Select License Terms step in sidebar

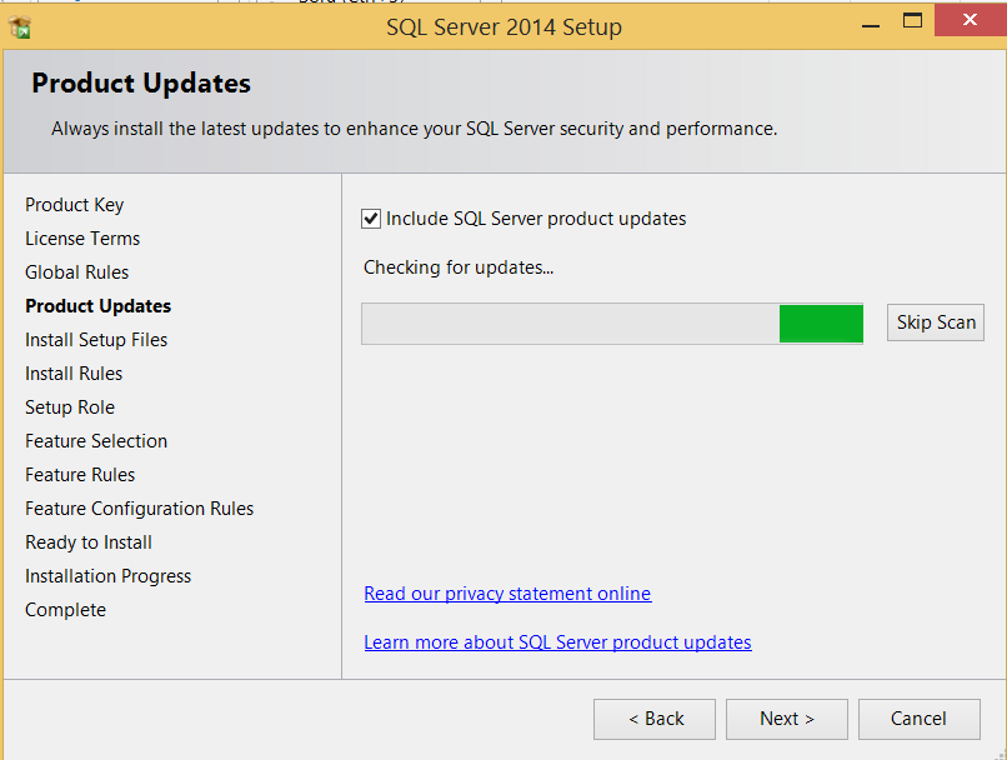[x=82, y=238]
